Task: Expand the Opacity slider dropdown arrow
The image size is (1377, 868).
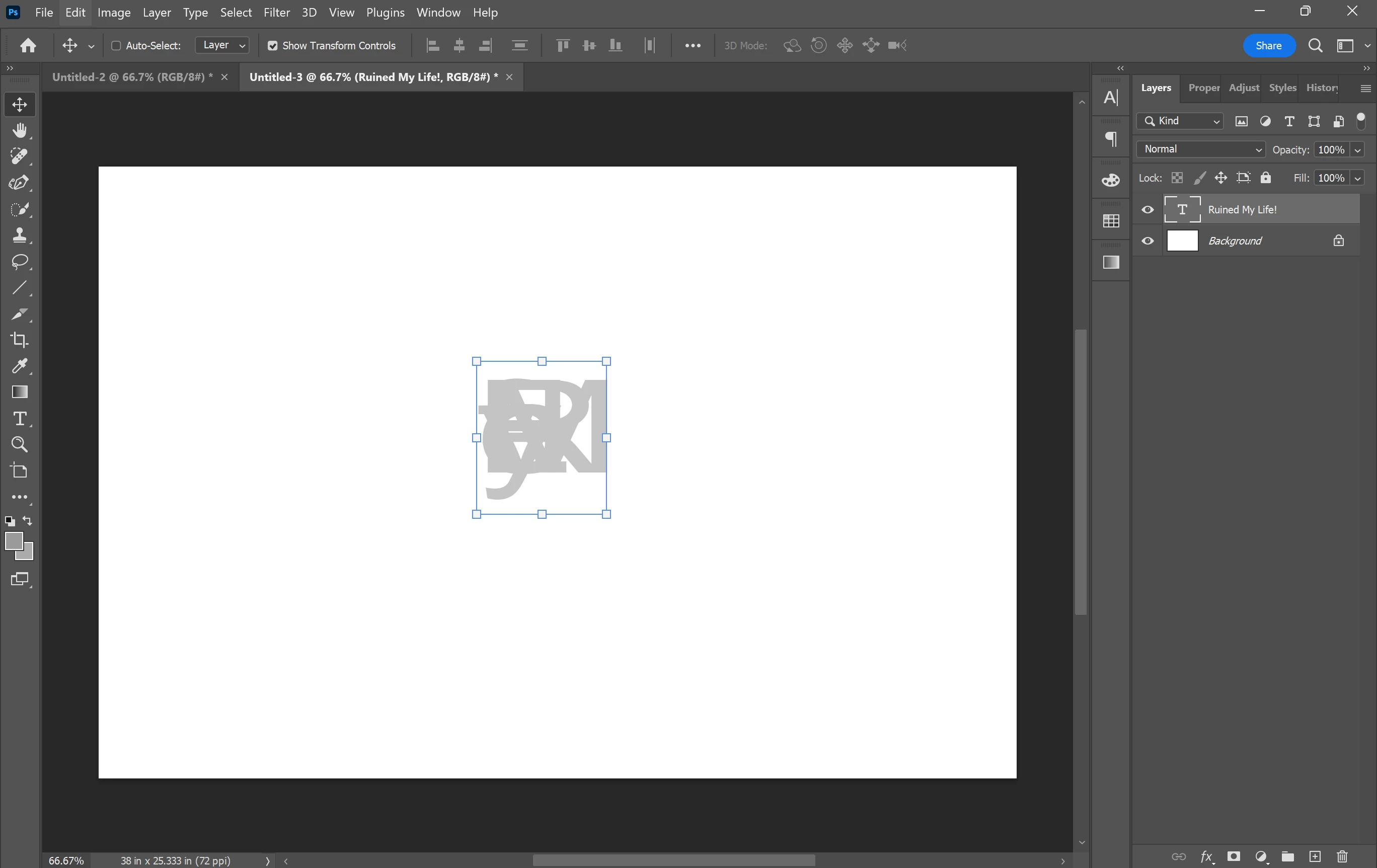Action: [x=1357, y=150]
